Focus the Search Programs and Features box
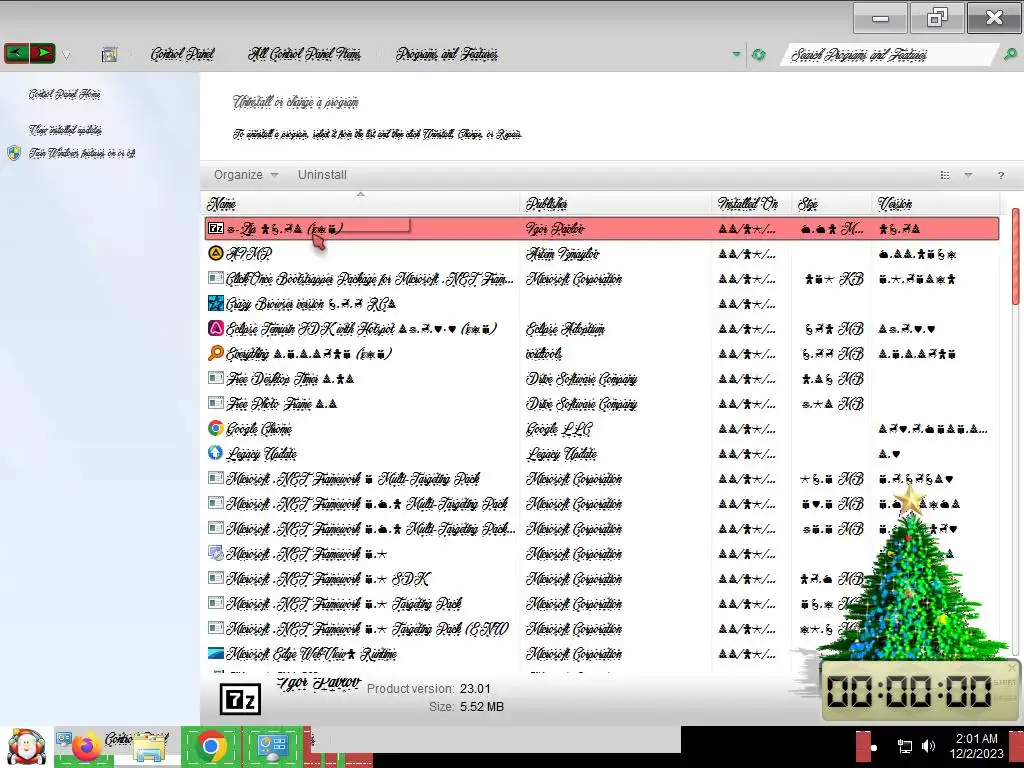The height and width of the screenshot is (768, 1024). tap(888, 55)
